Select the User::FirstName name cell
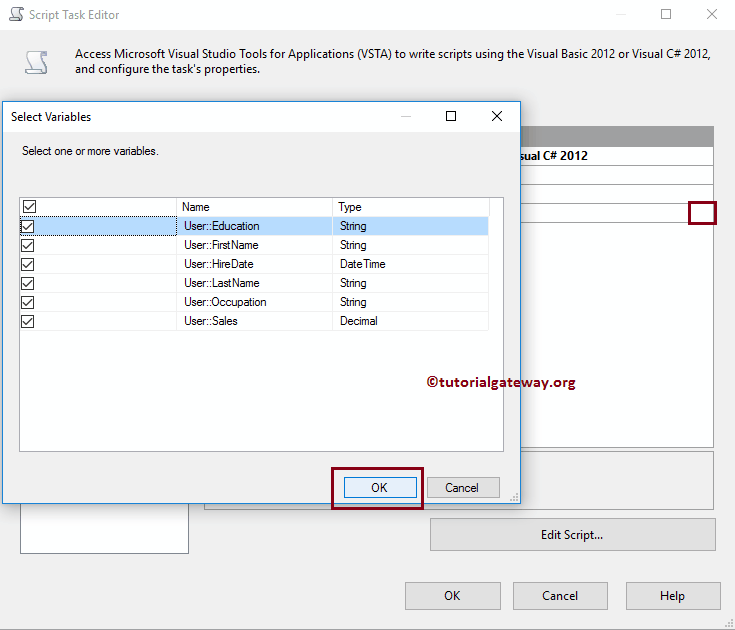Viewport: 735px width, 630px height. point(255,245)
